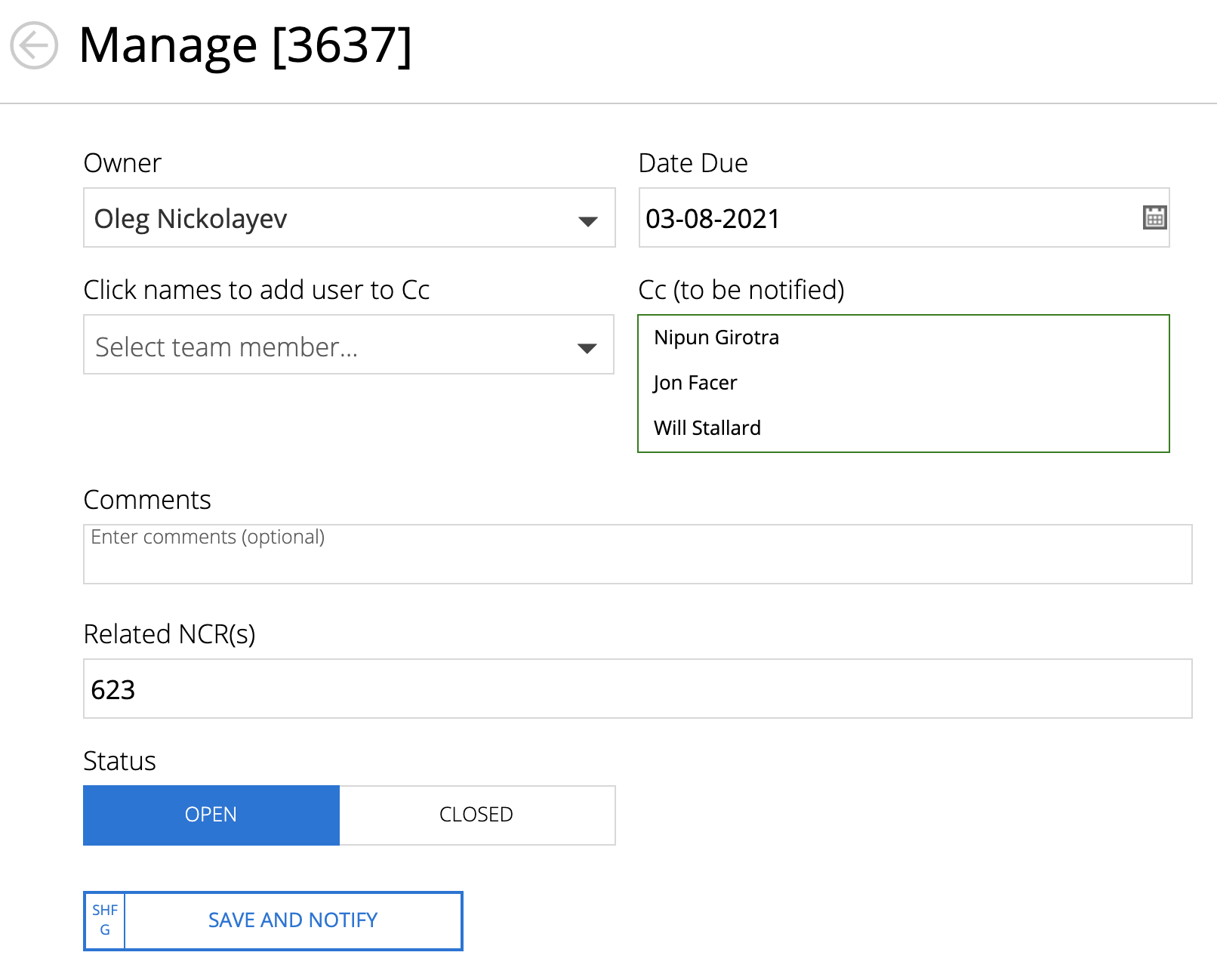Click the Comments label

tap(147, 500)
